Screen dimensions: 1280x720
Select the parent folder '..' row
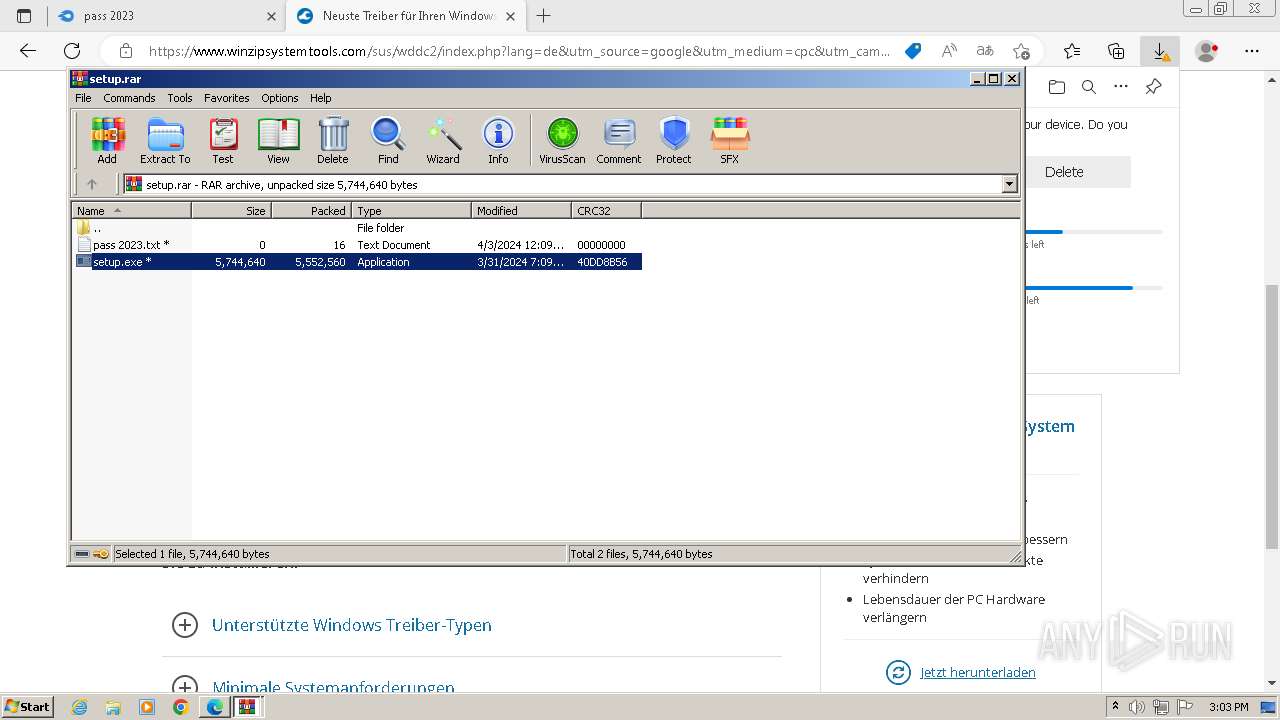(x=358, y=228)
